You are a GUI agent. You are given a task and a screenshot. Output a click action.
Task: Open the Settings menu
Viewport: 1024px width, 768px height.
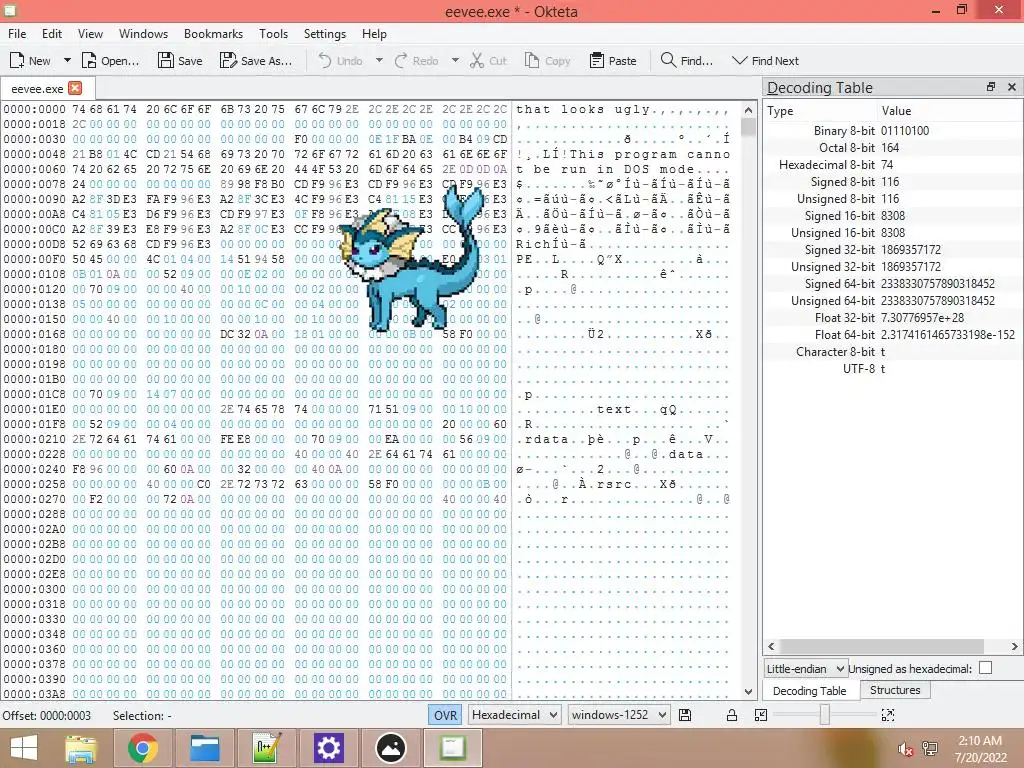tap(325, 34)
